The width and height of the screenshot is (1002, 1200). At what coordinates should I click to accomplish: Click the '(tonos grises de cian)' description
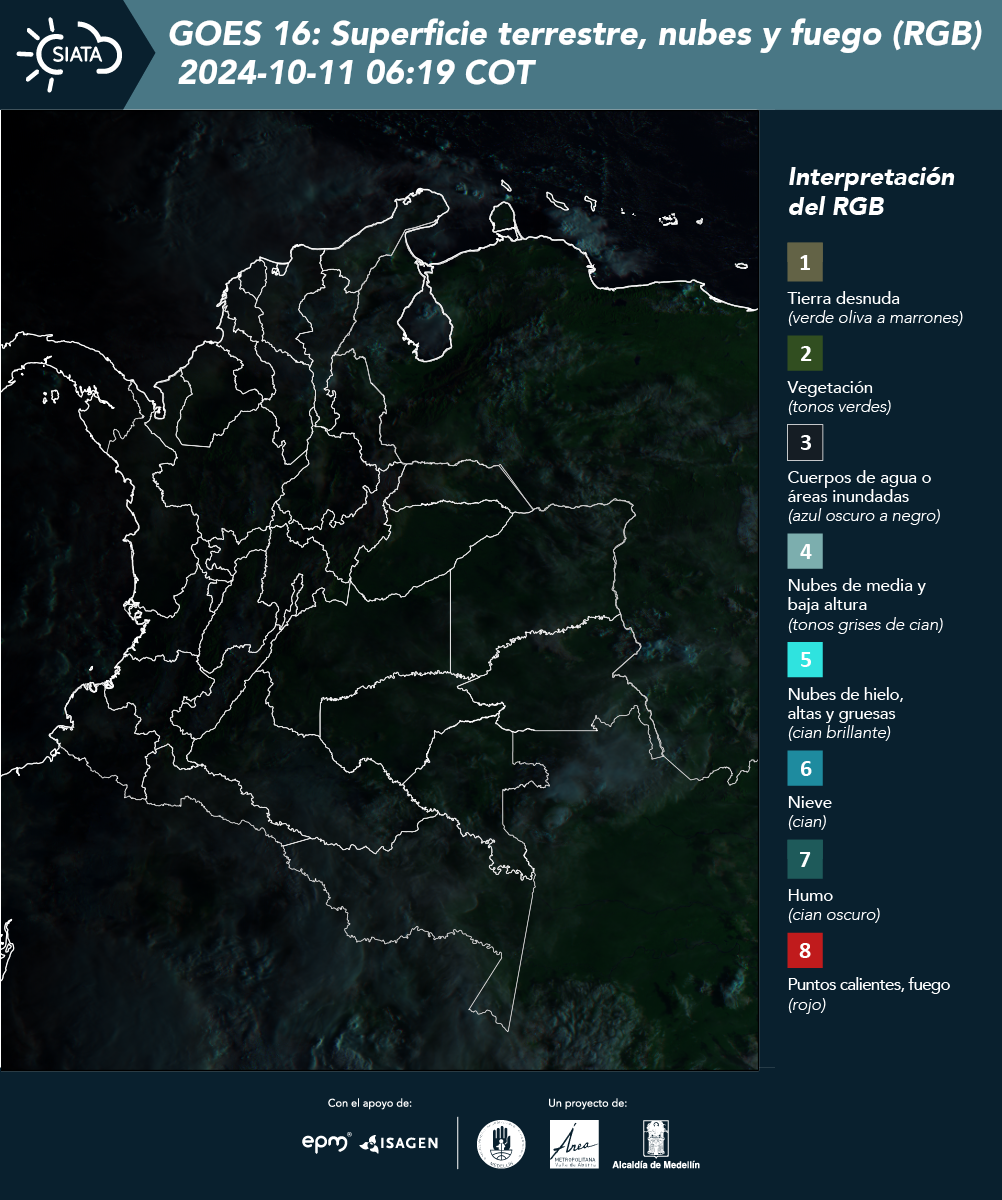click(x=865, y=625)
